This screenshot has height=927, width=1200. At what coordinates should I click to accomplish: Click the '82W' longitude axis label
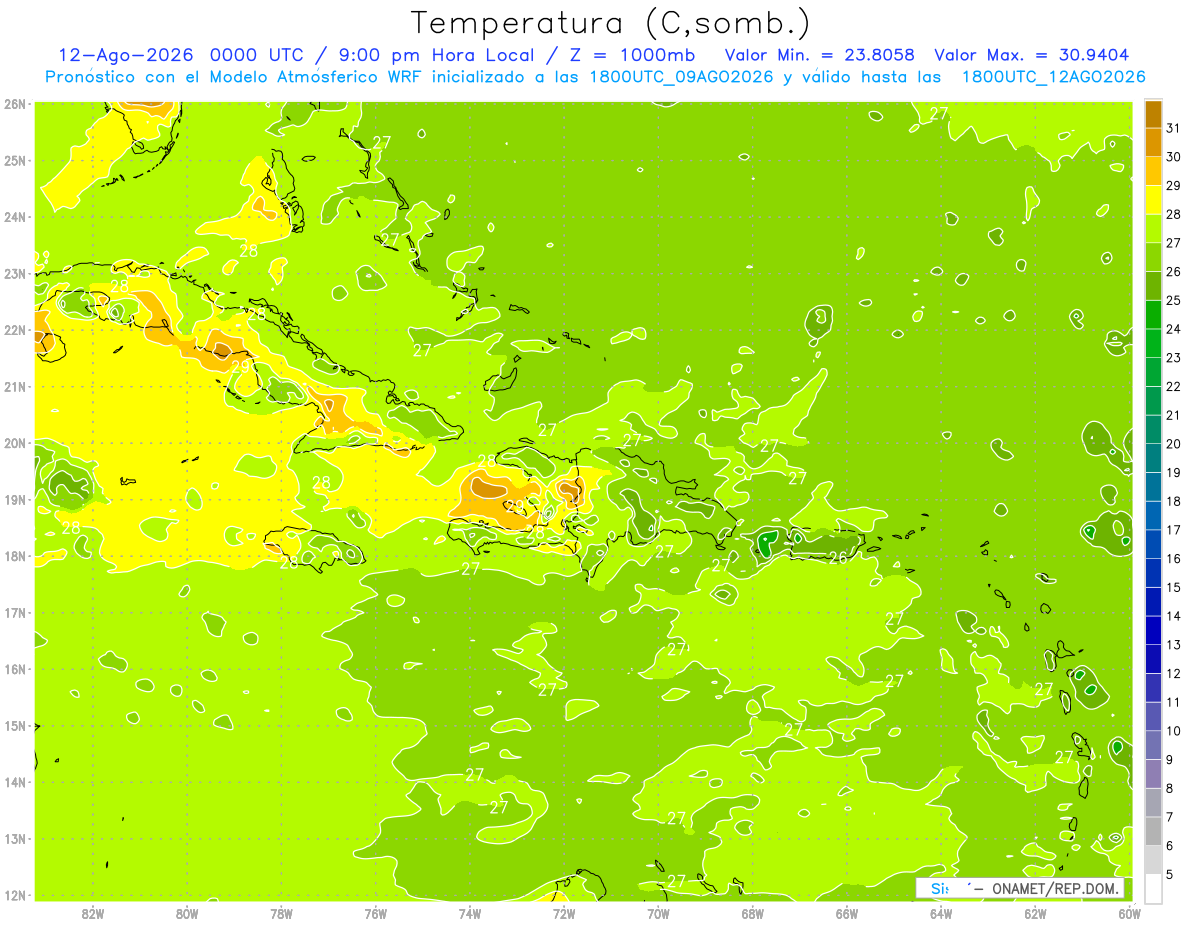point(92,913)
